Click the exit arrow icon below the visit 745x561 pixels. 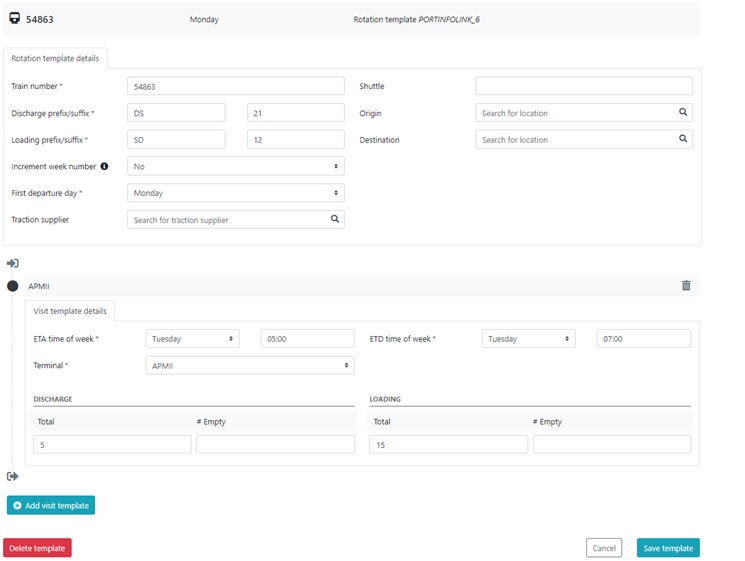pyautogui.click(x=13, y=476)
